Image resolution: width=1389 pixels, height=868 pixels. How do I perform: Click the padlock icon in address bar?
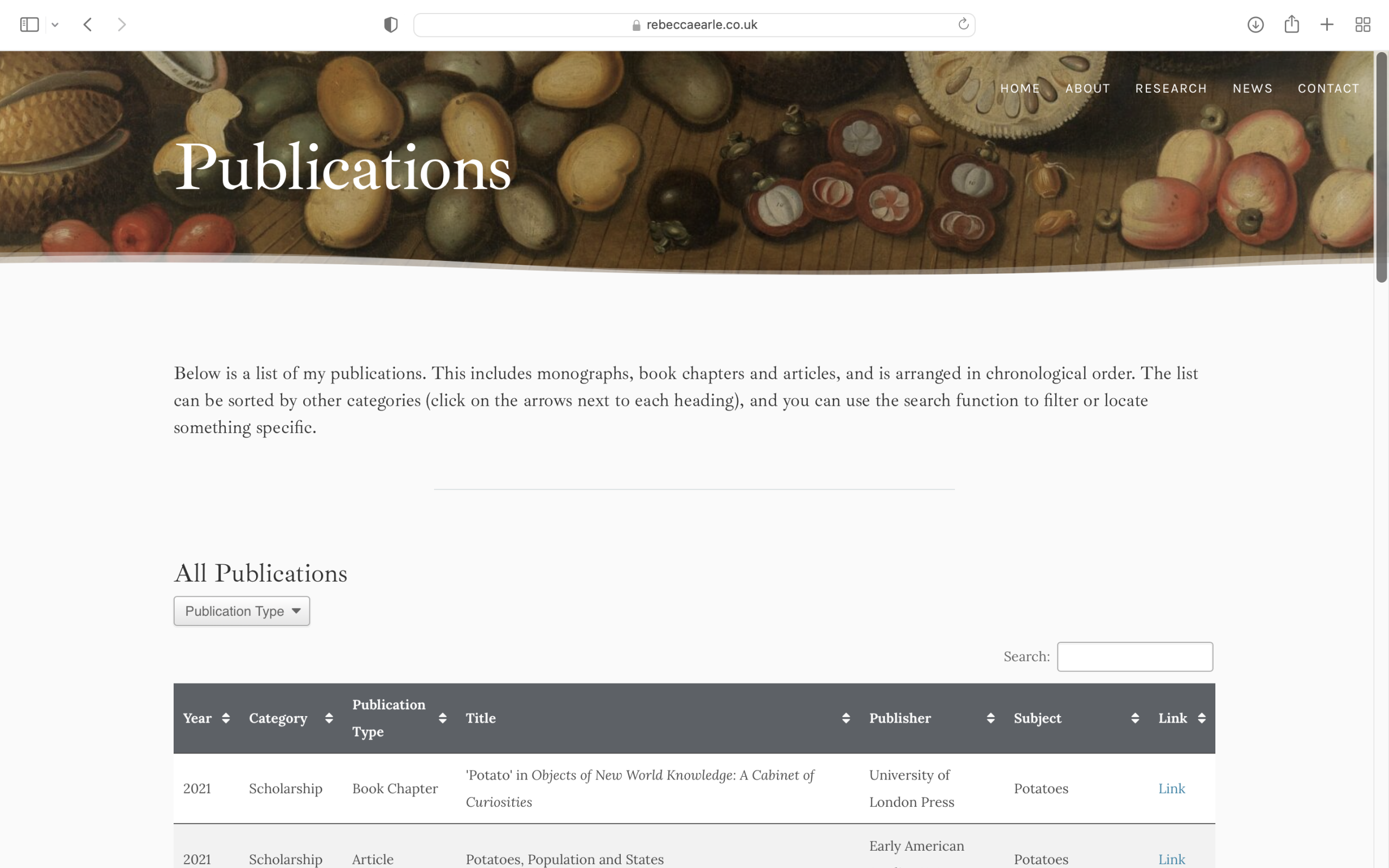coord(636,25)
